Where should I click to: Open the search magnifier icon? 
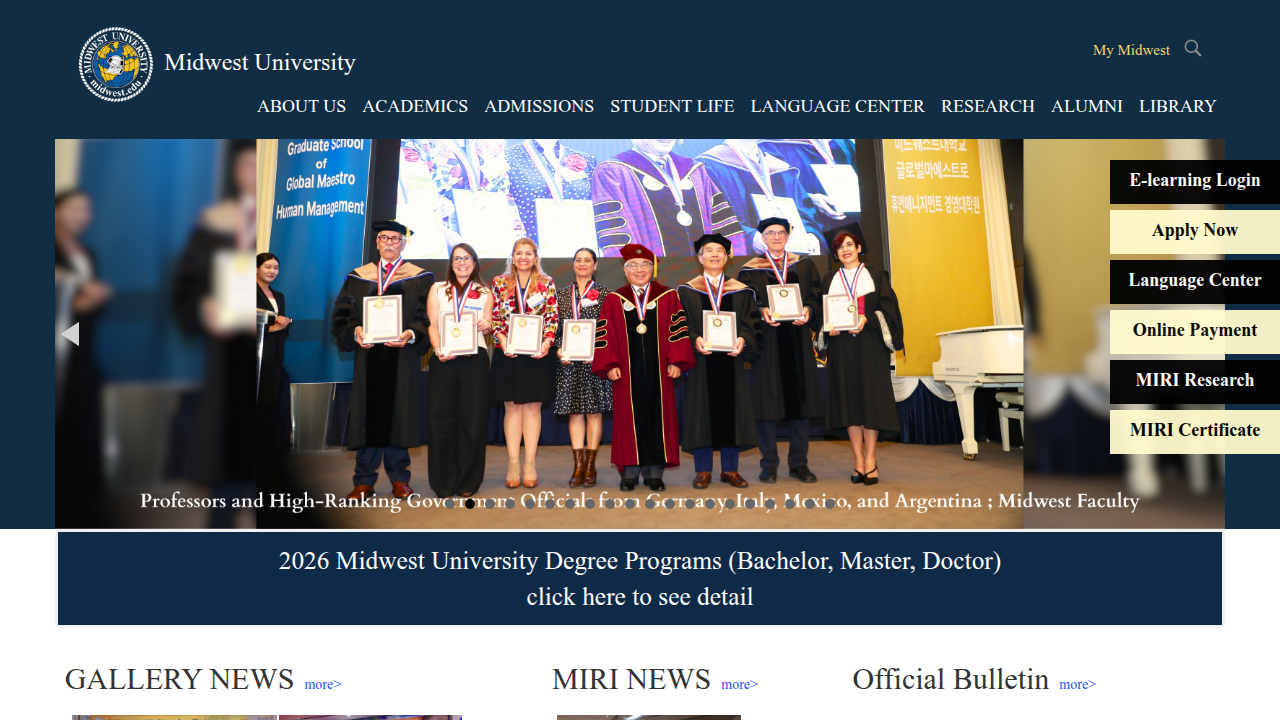pyautogui.click(x=1193, y=48)
